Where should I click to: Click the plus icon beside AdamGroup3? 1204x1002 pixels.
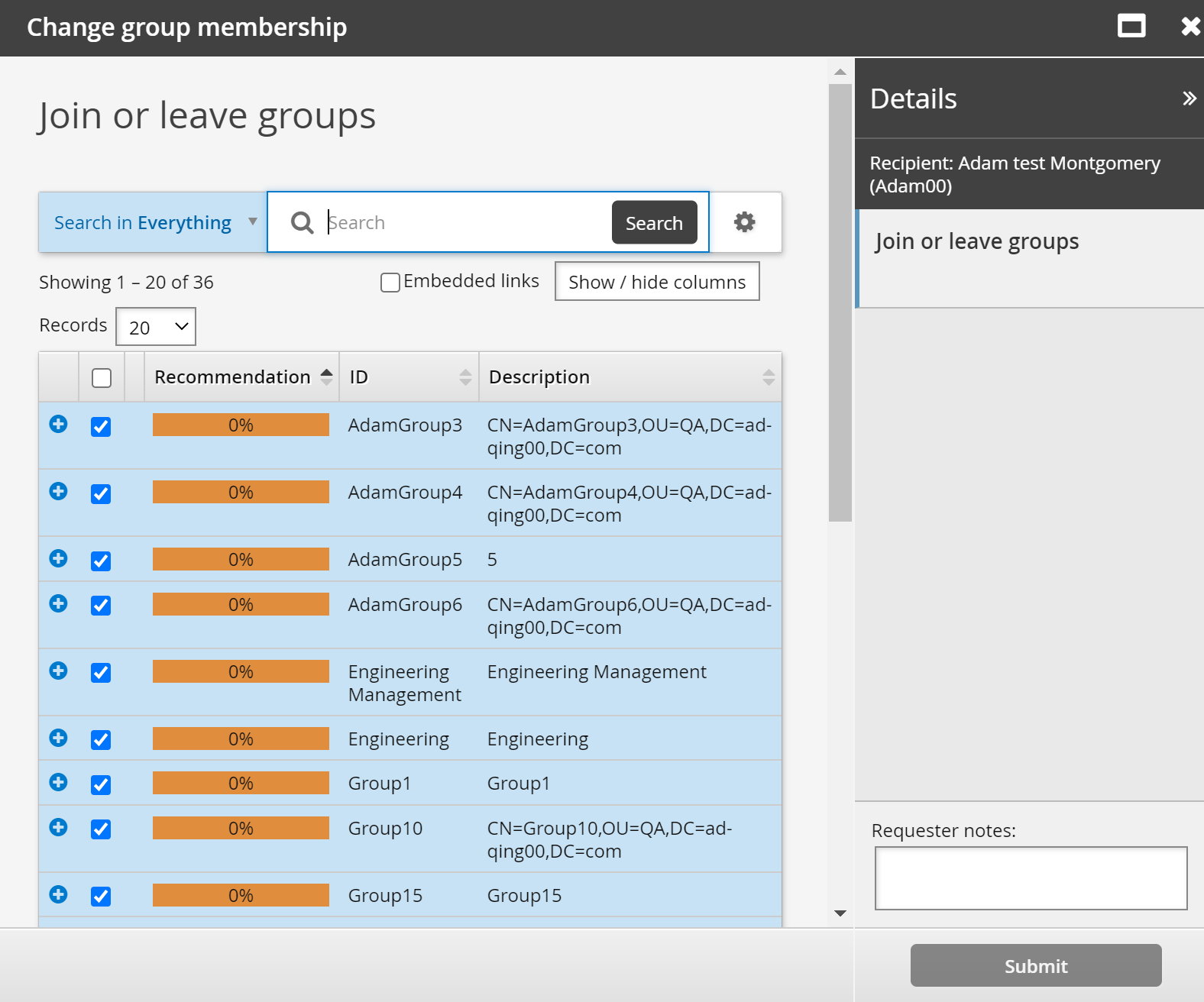coord(58,425)
